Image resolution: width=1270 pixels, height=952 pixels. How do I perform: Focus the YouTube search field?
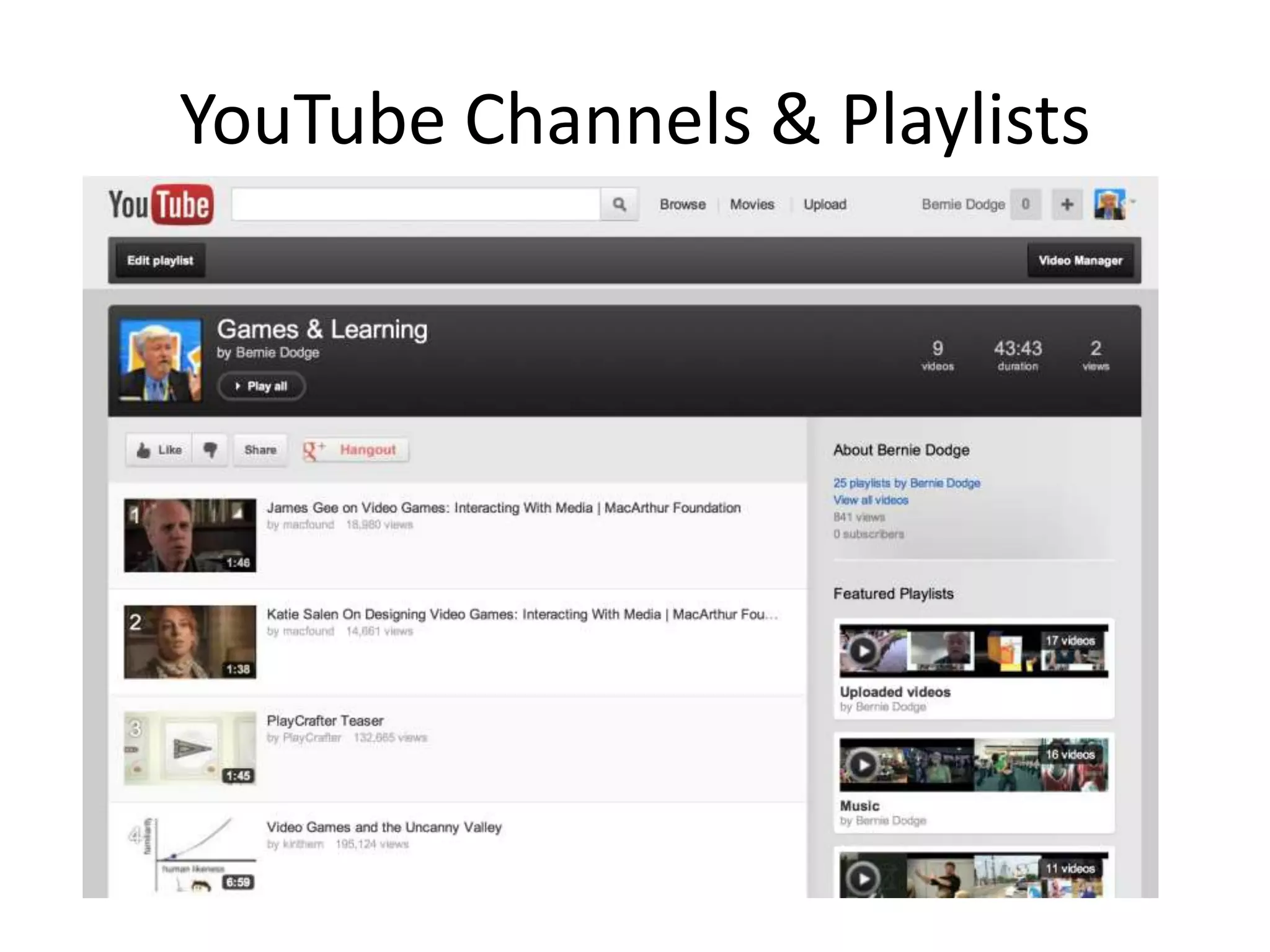click(416, 204)
